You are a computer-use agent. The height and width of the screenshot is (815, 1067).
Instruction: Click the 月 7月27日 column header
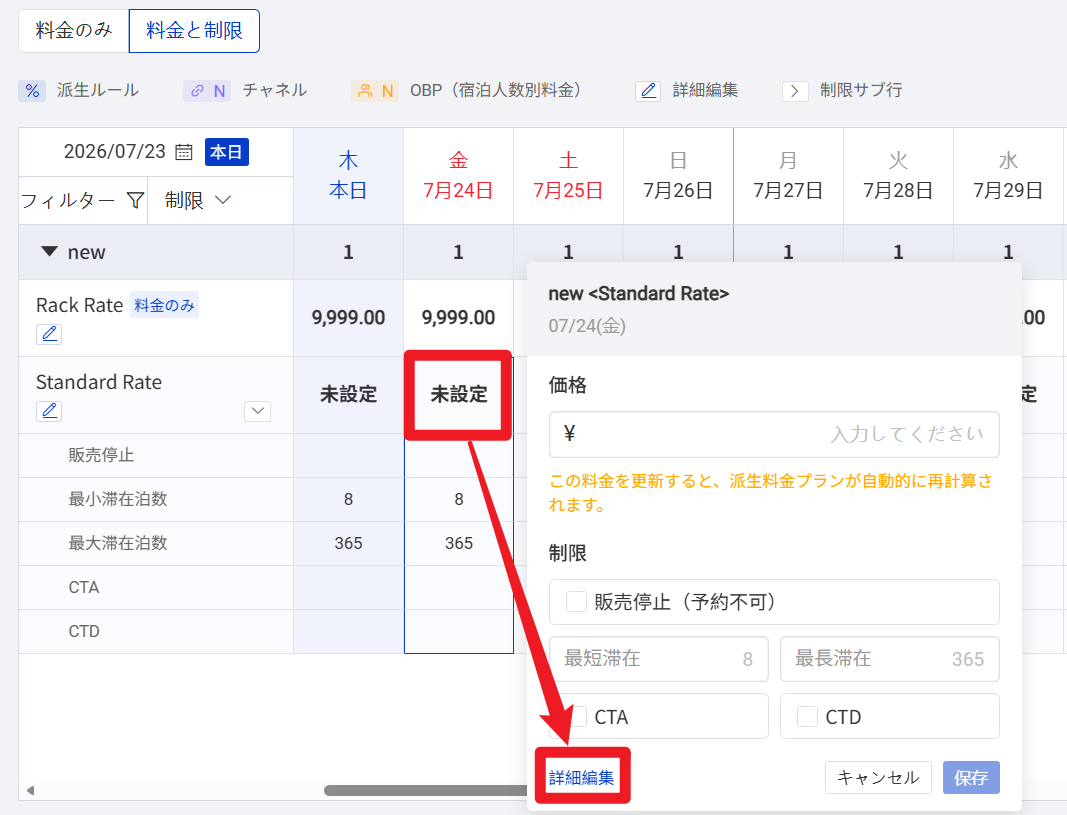788,176
